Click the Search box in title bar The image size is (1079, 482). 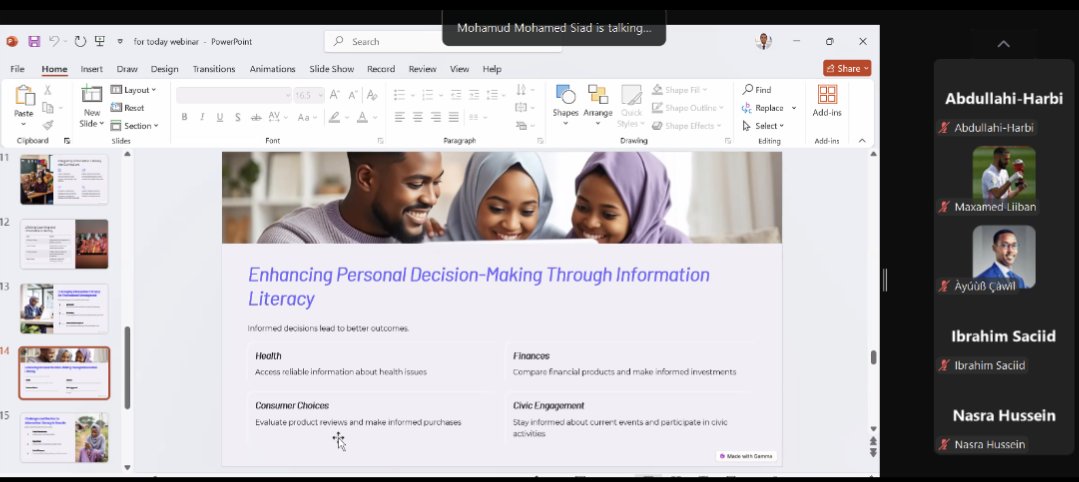pos(443,41)
